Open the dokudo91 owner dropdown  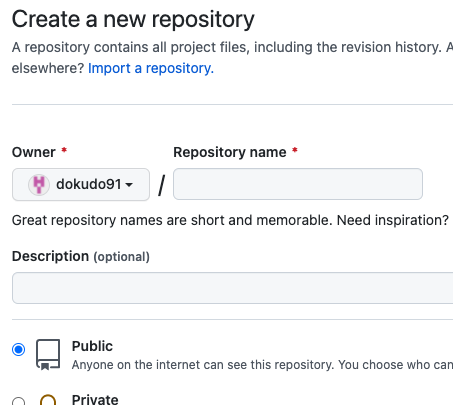(x=81, y=184)
